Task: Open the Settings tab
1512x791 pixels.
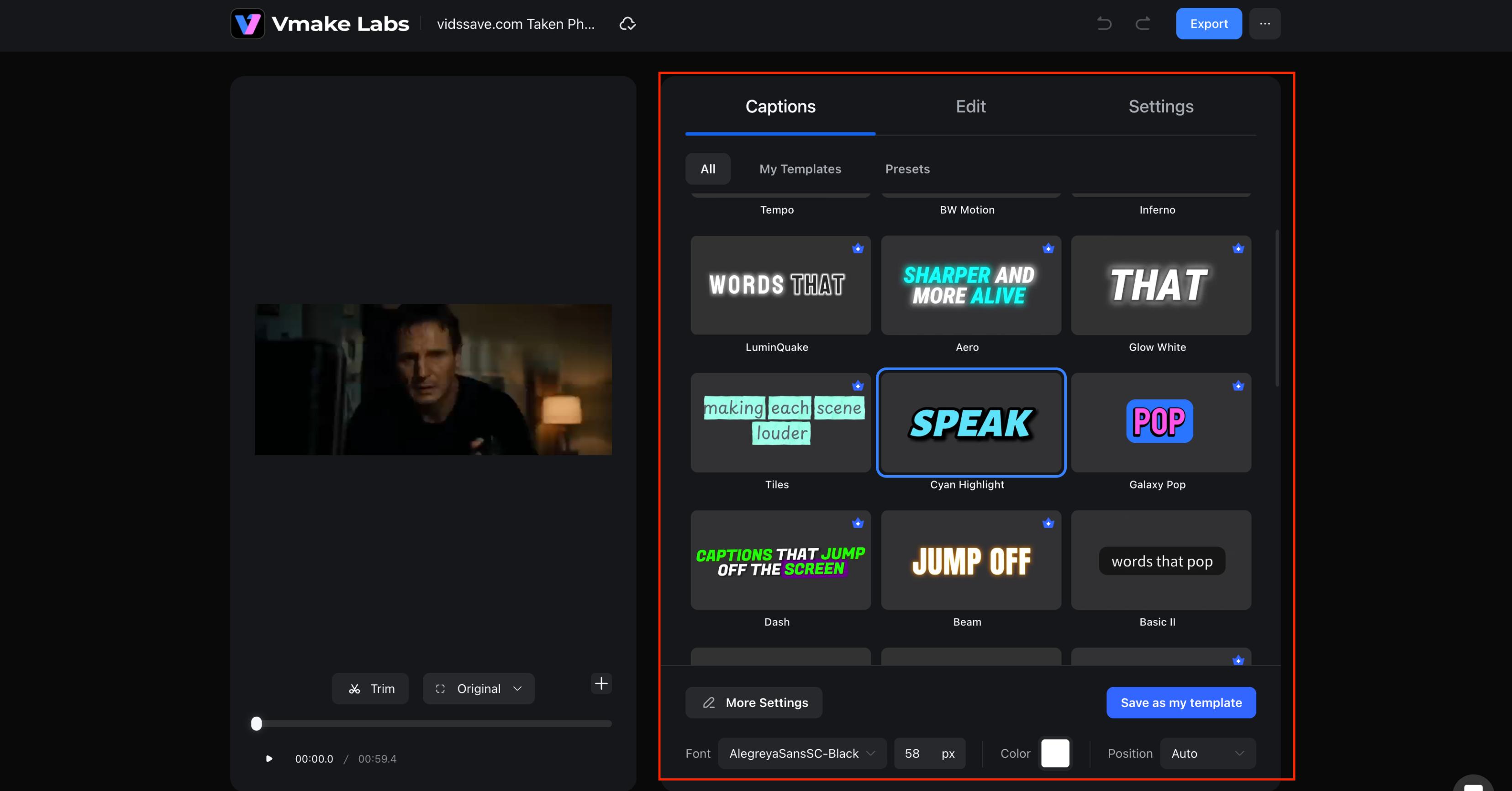Action: click(x=1161, y=106)
